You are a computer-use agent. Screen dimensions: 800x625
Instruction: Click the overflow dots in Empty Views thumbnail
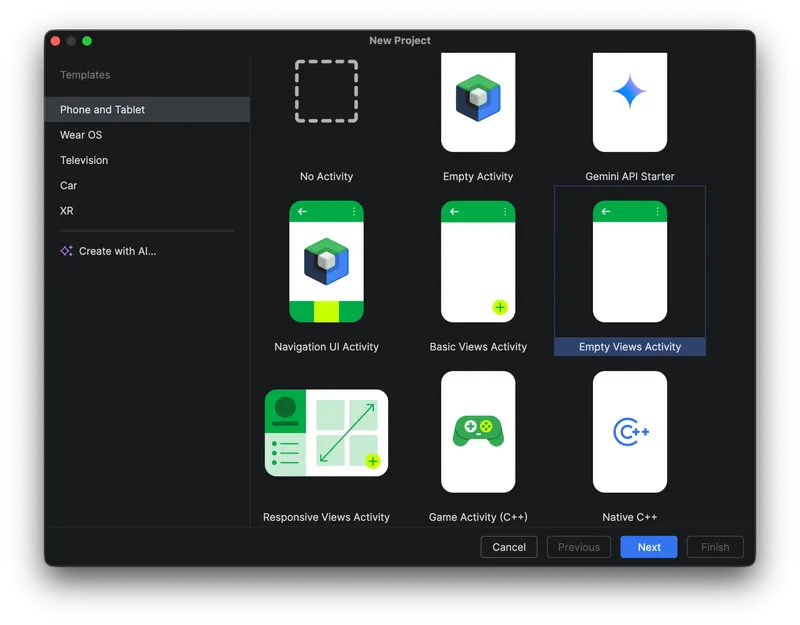click(657, 211)
